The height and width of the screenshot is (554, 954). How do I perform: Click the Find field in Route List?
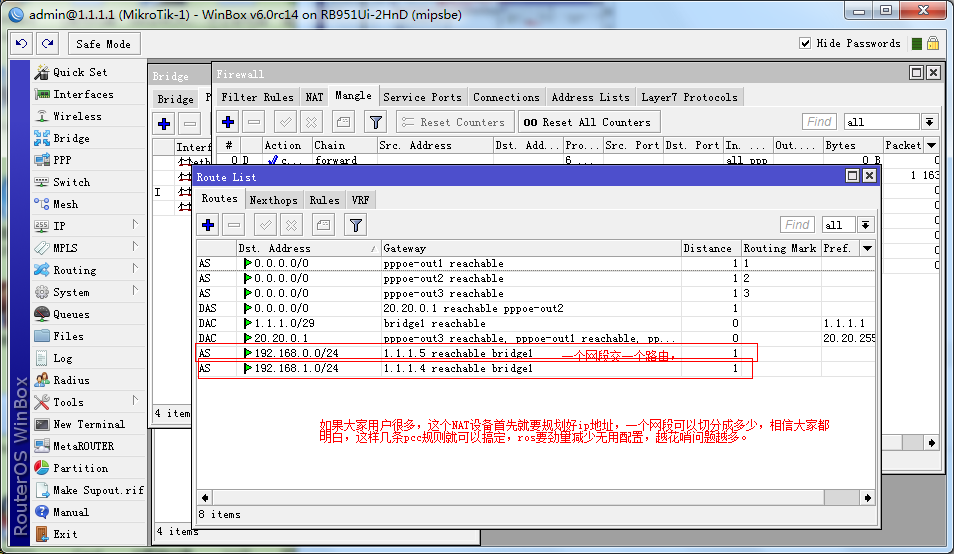point(797,225)
